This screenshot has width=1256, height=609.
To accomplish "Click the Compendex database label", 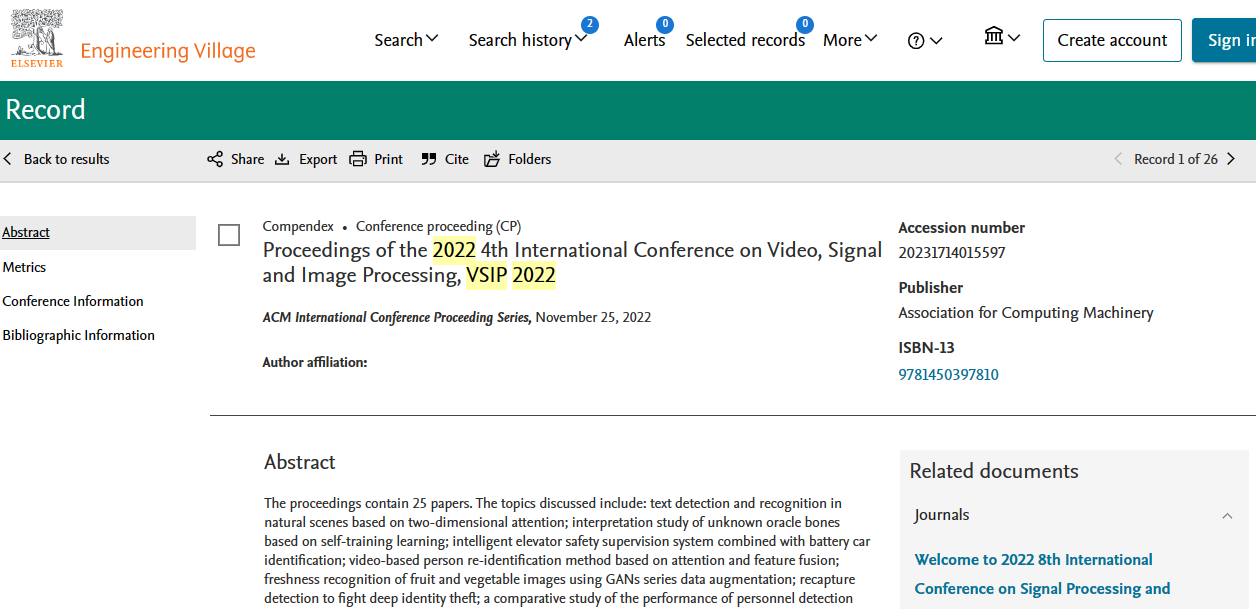I will tap(298, 227).
